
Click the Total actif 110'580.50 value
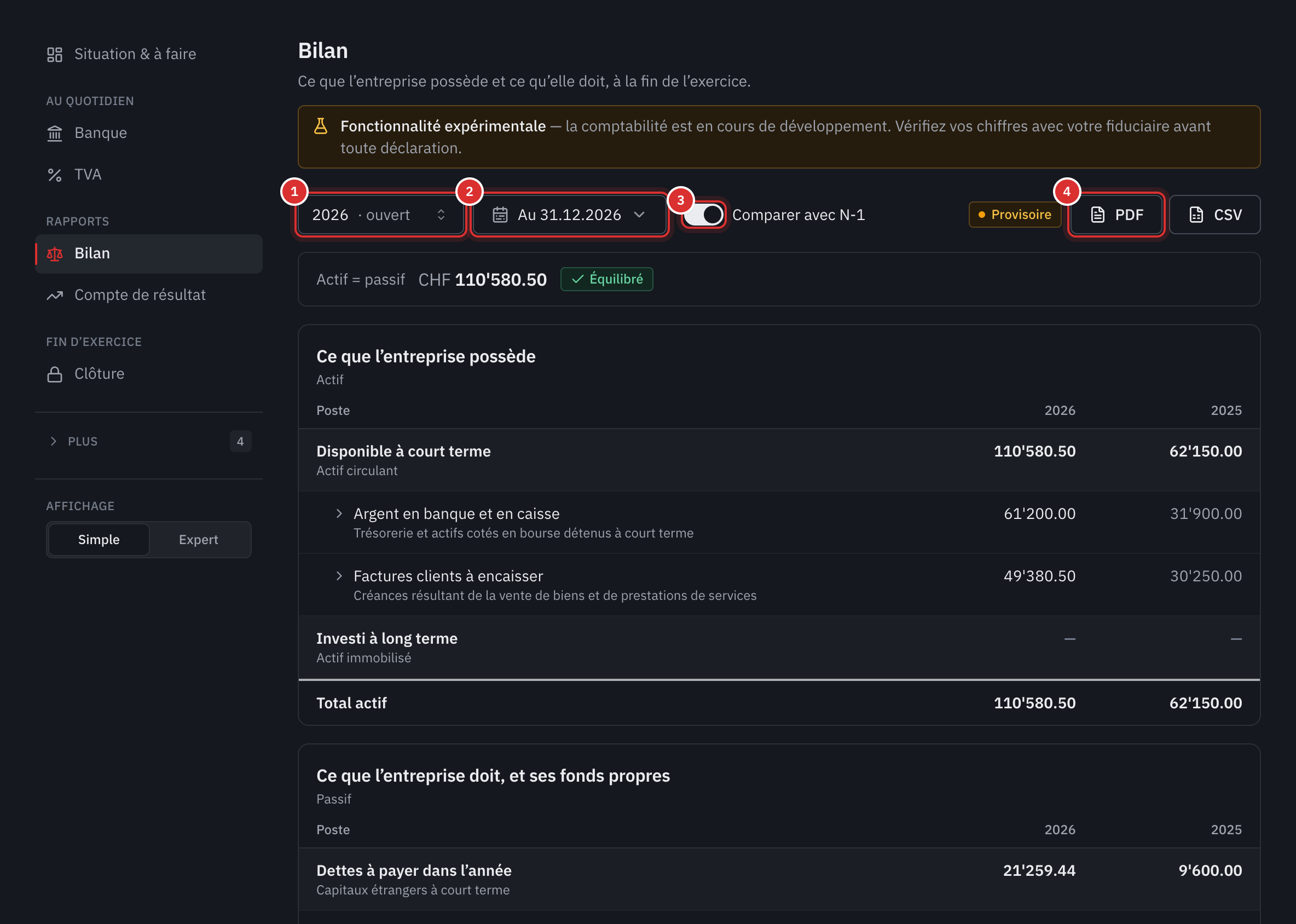pos(1034,703)
